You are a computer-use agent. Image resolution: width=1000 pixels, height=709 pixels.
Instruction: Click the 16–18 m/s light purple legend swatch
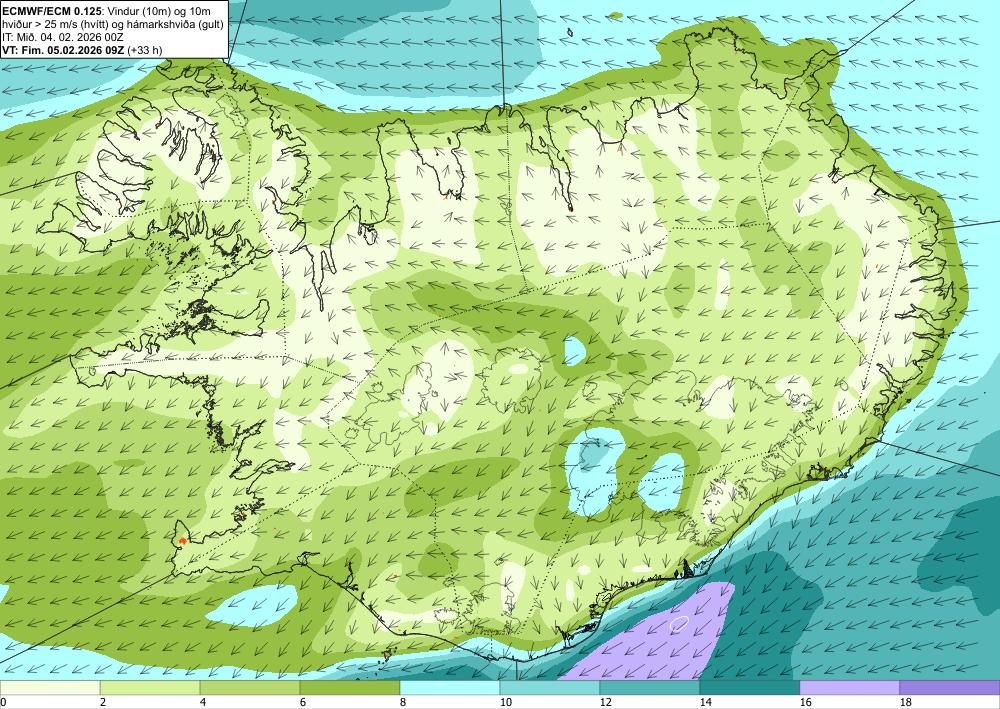pos(849,687)
